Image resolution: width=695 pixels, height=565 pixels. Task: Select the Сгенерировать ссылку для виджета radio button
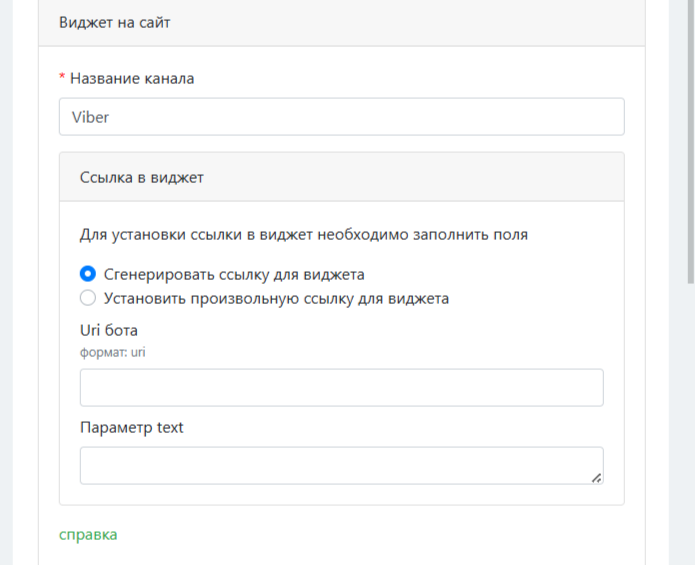pyautogui.click(x=88, y=273)
